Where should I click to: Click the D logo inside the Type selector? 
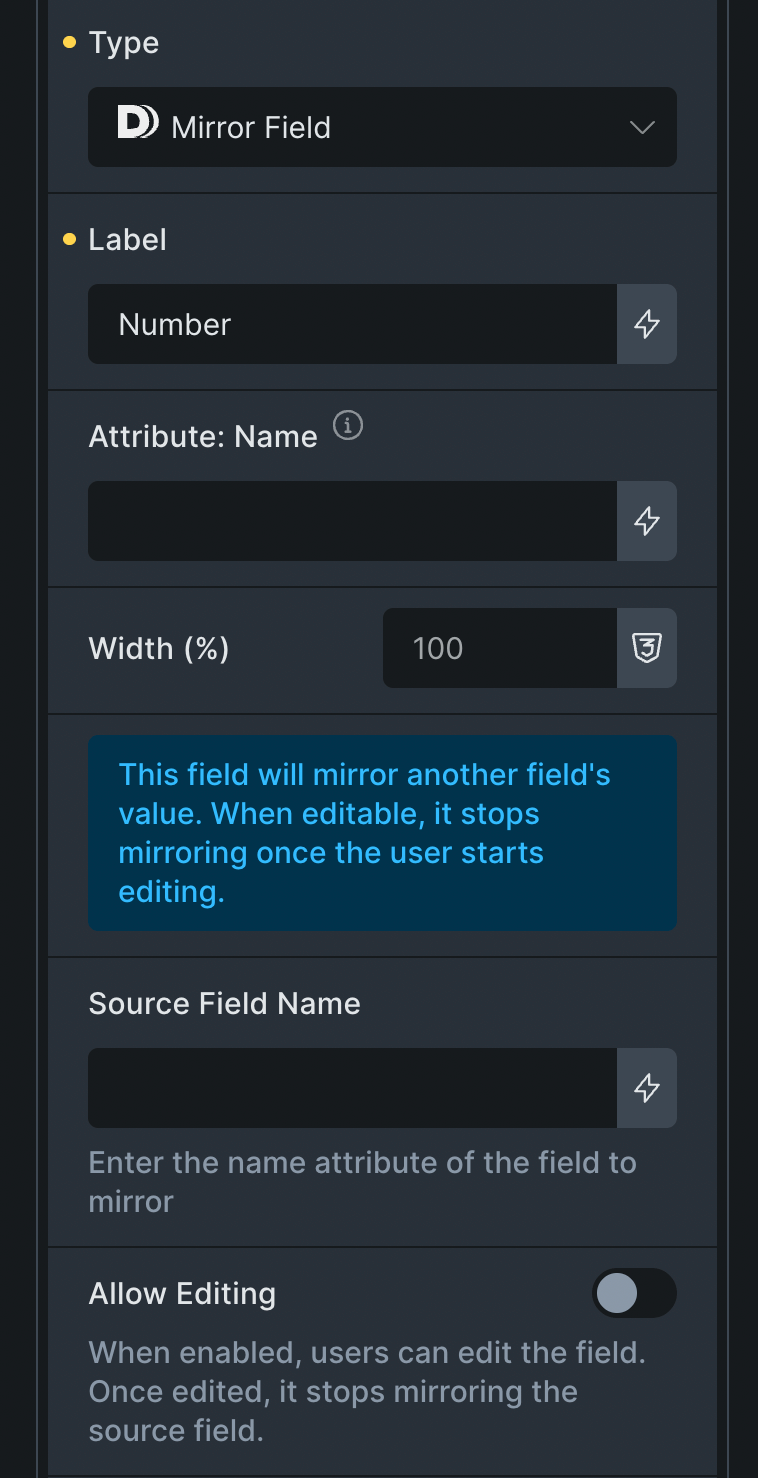[141, 122]
